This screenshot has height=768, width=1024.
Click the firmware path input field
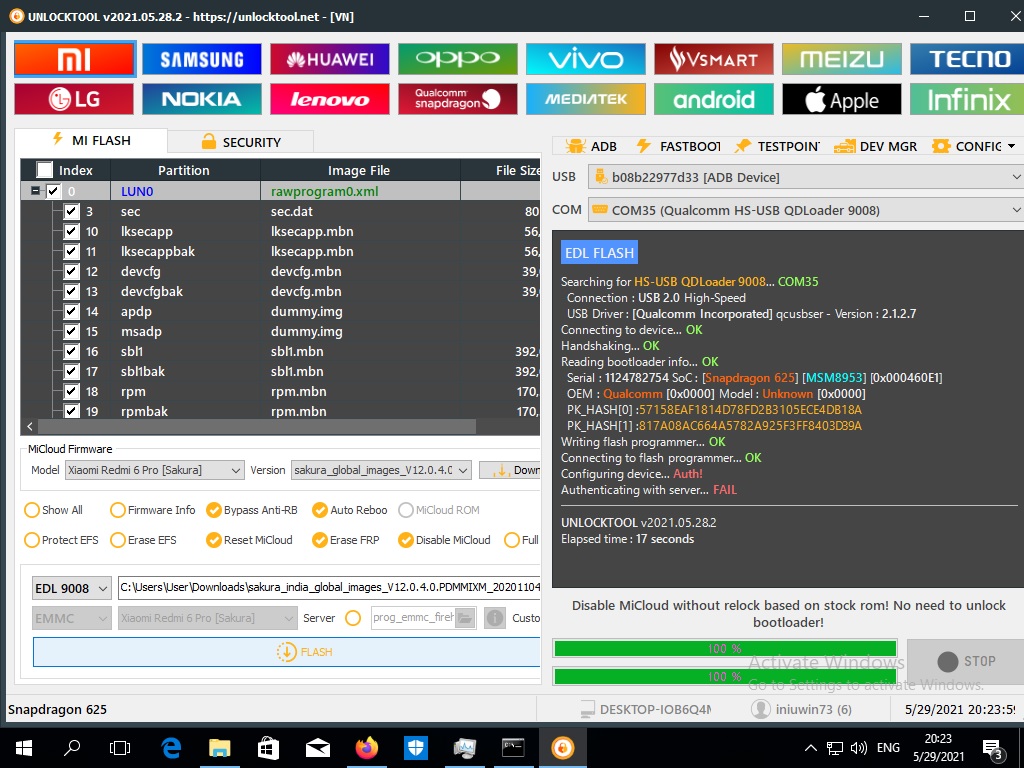pyautogui.click(x=329, y=587)
